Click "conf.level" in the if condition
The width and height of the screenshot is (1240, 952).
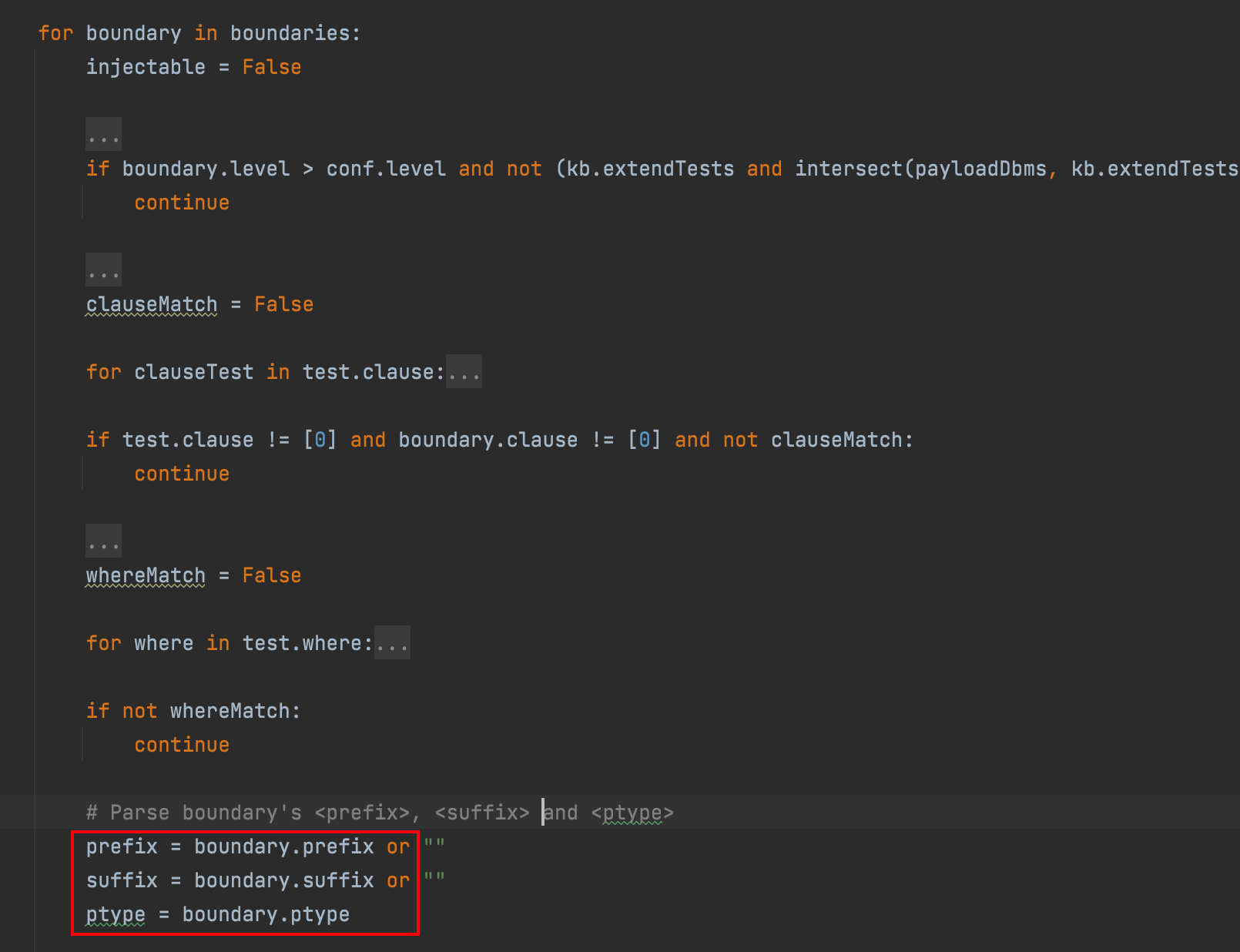(386, 169)
